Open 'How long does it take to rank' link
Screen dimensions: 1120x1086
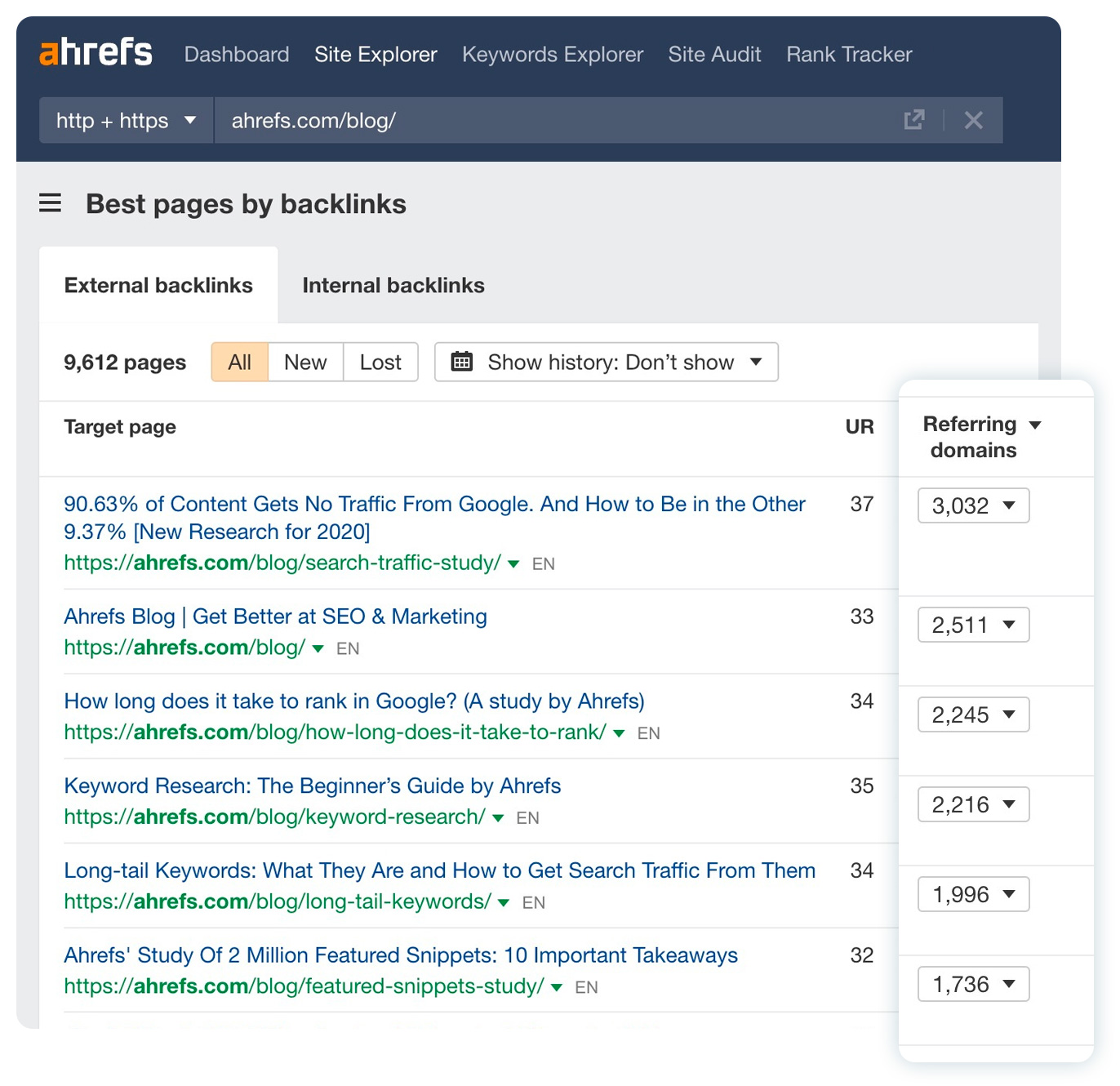(353, 701)
